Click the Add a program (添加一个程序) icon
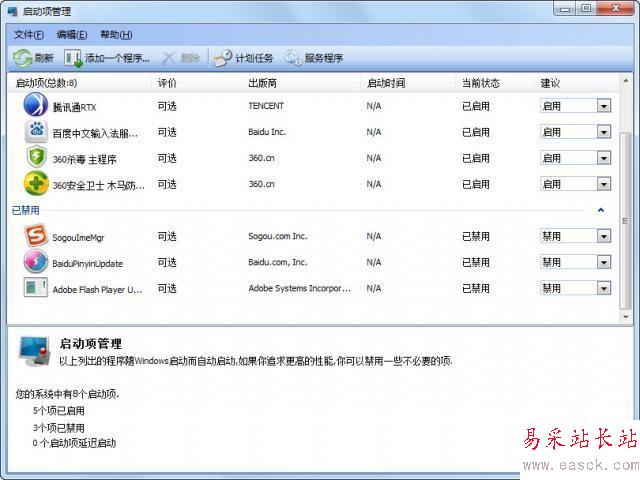The width and height of the screenshot is (640, 480). click(x=73, y=58)
